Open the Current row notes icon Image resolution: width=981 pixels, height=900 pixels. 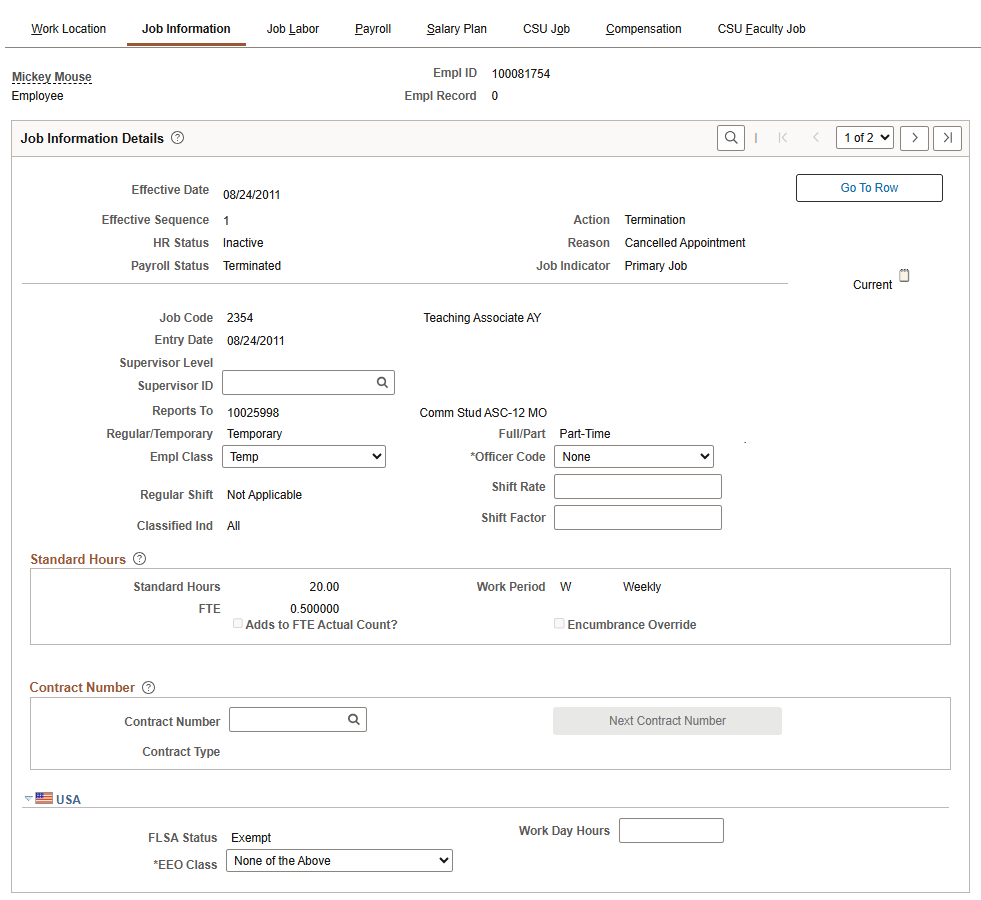click(904, 276)
